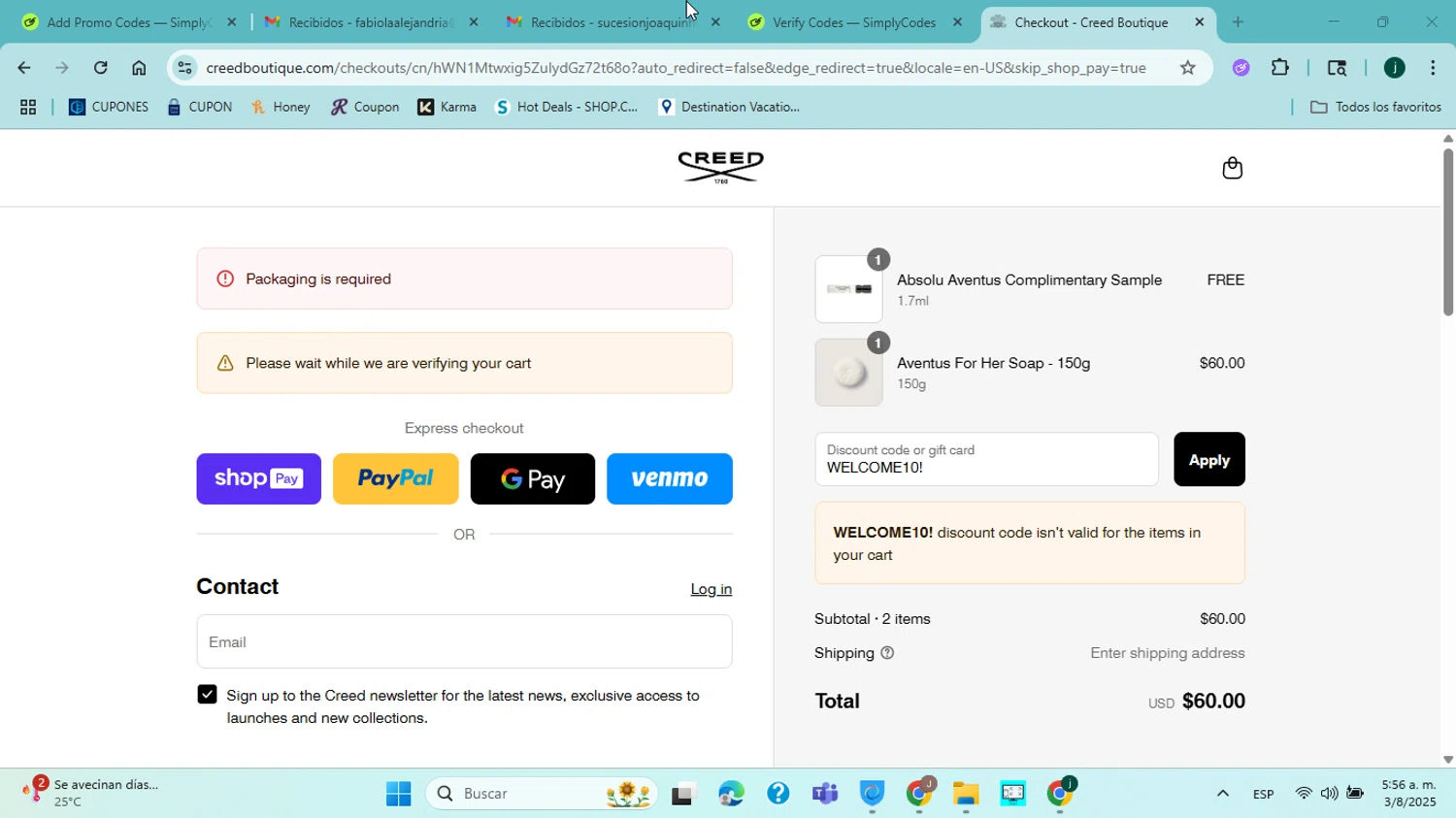The width and height of the screenshot is (1456, 818).
Task: Switch to Recibidos fabiolaalejandria Gmail tab
Action: click(369, 22)
